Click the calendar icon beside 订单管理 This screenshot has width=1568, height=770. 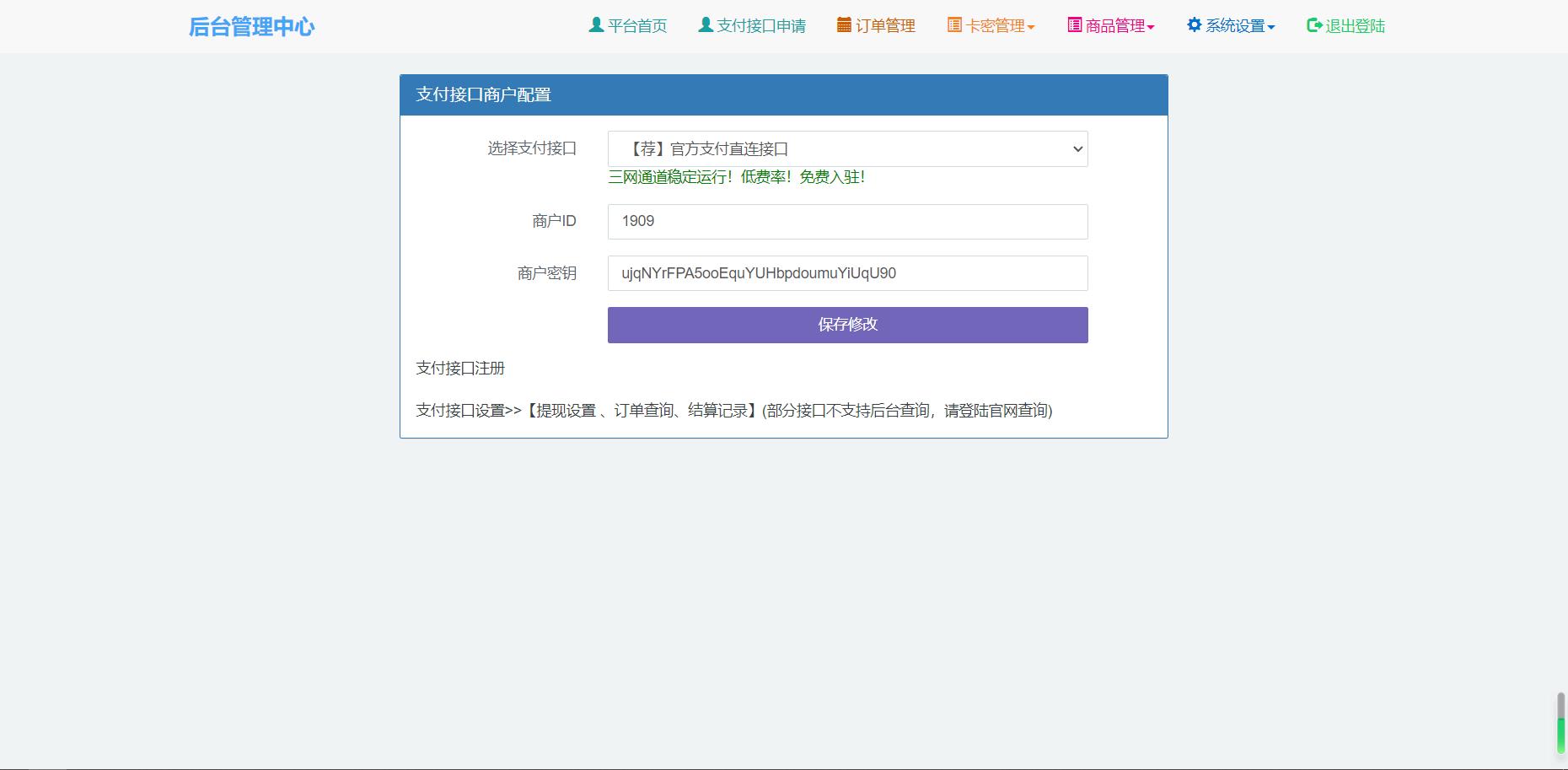[x=842, y=25]
